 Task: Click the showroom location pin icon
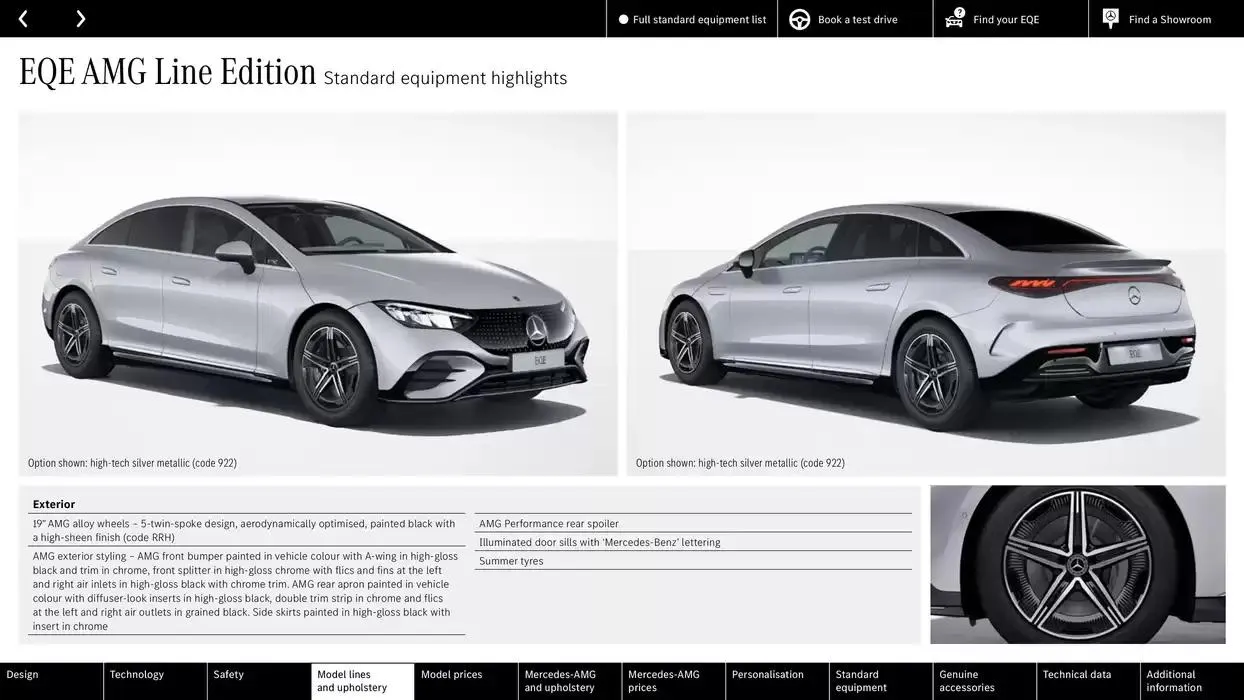(x=1110, y=19)
